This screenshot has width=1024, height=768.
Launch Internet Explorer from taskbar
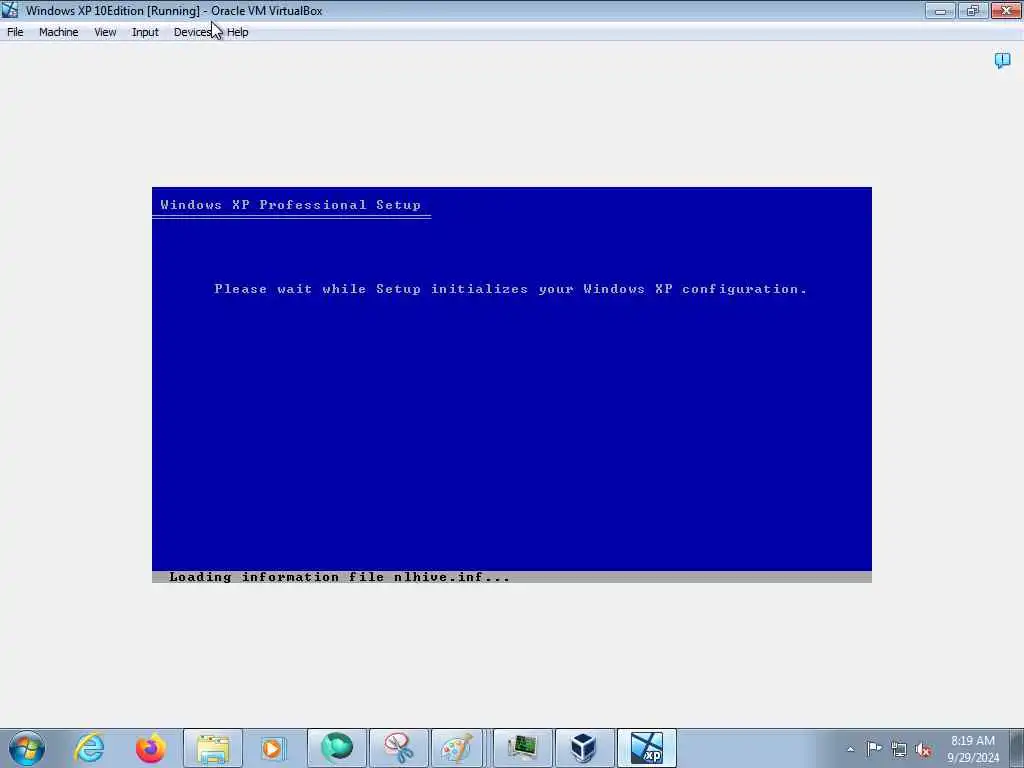(89, 748)
